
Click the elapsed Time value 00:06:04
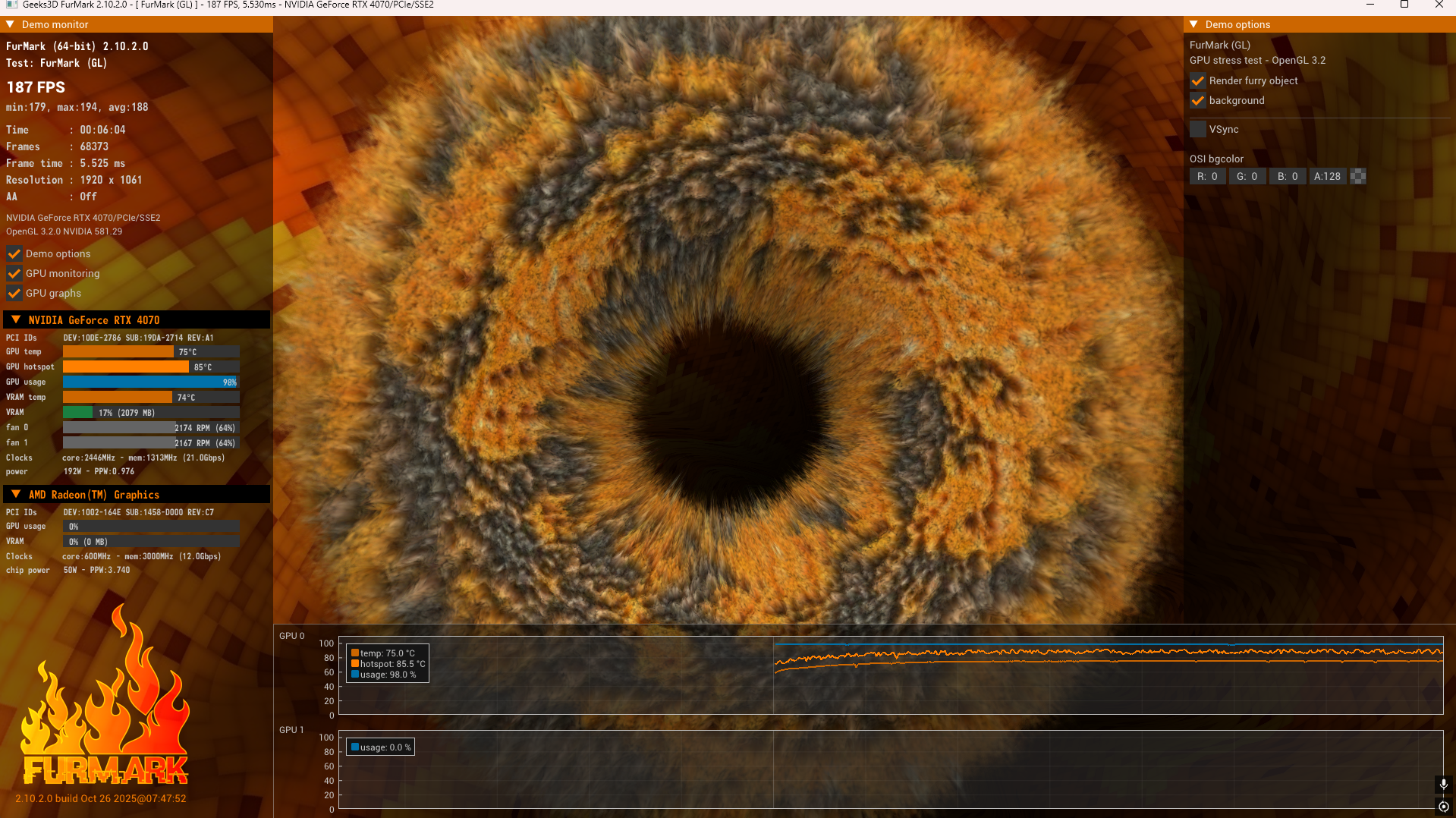[103, 131]
